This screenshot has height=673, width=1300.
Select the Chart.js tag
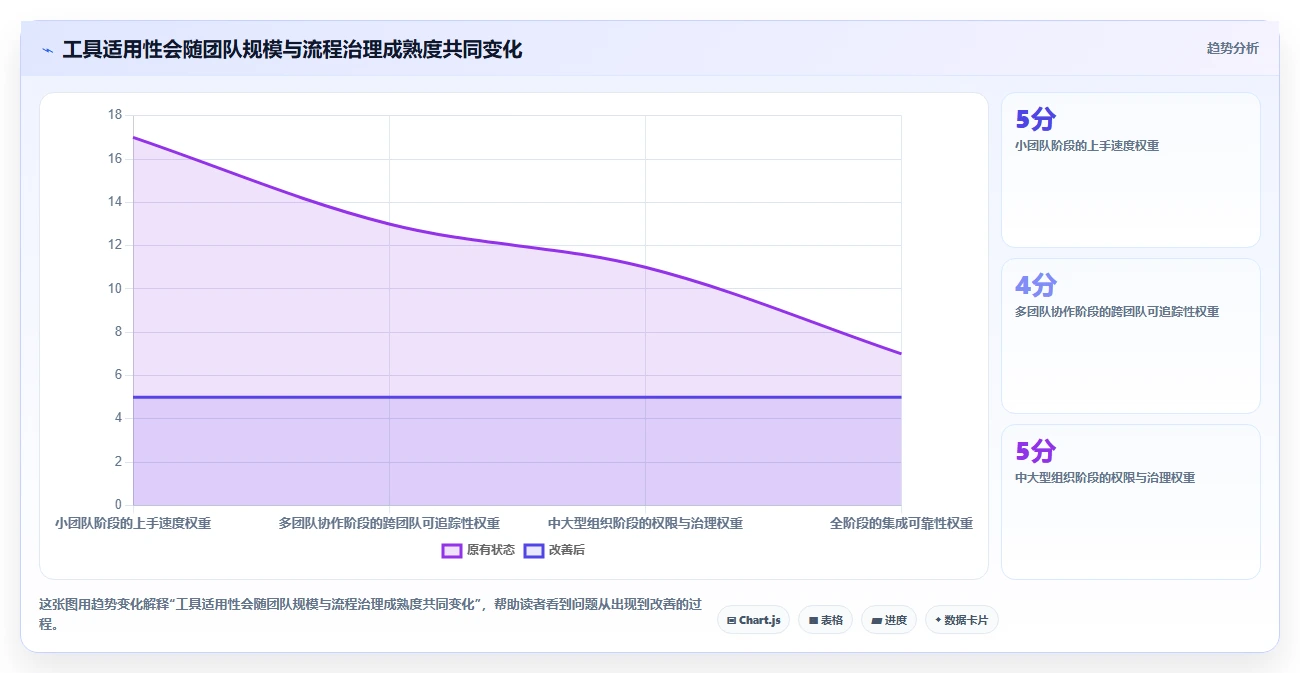(x=753, y=620)
